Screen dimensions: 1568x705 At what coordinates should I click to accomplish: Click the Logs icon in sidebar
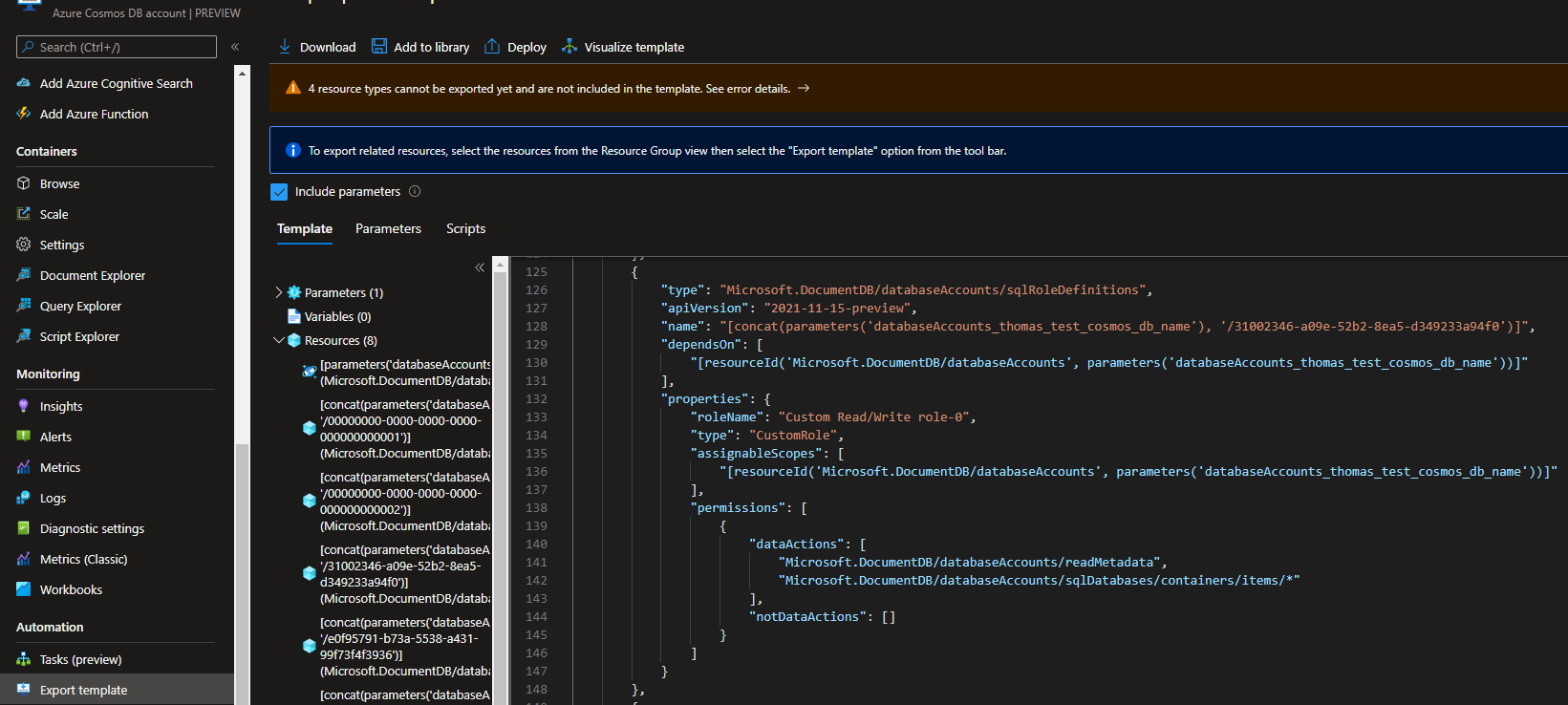(24, 498)
